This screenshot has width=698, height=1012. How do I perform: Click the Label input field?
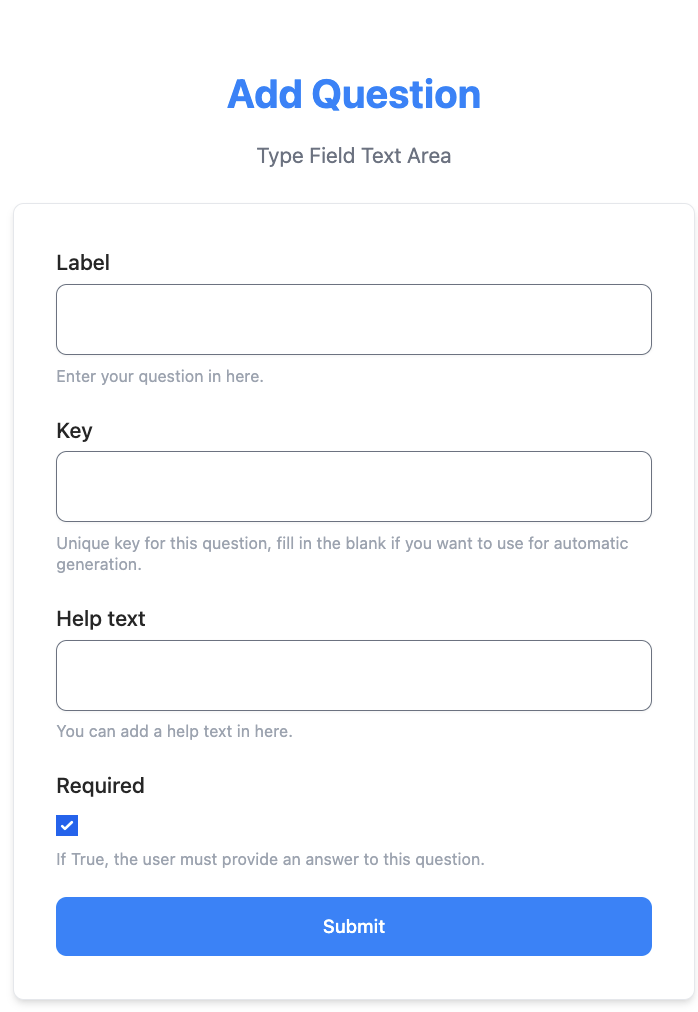tap(354, 319)
